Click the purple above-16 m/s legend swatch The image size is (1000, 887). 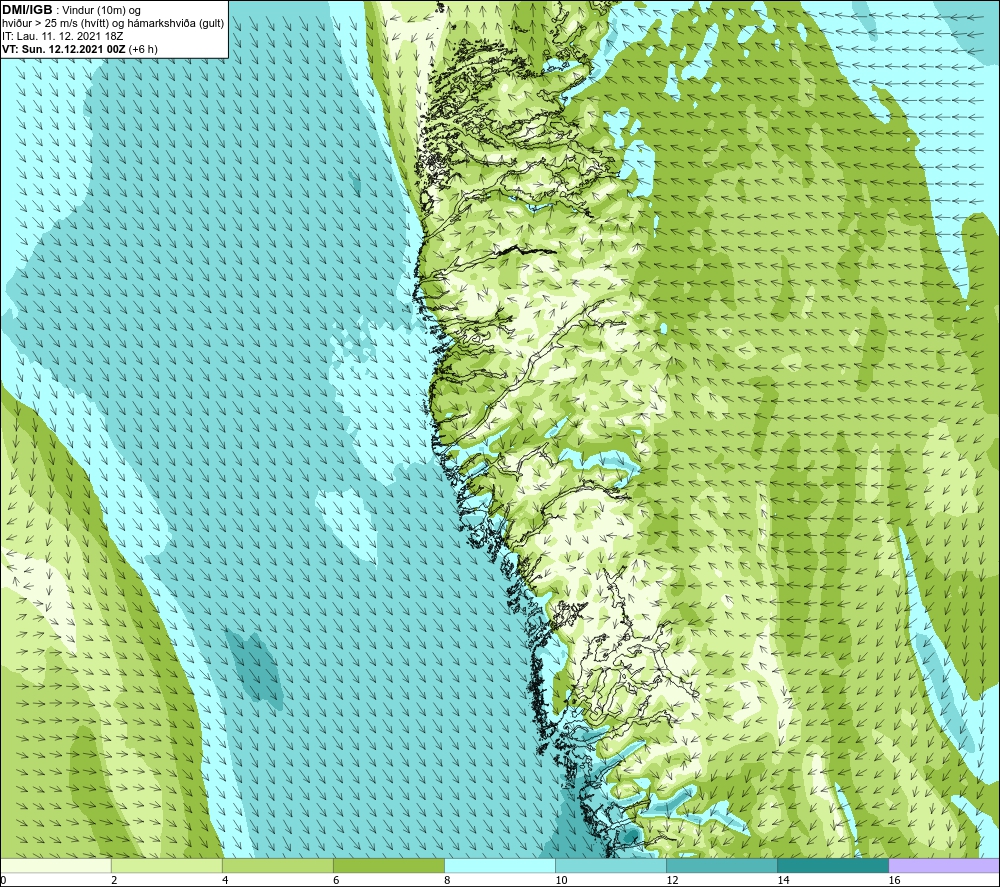coord(945,865)
